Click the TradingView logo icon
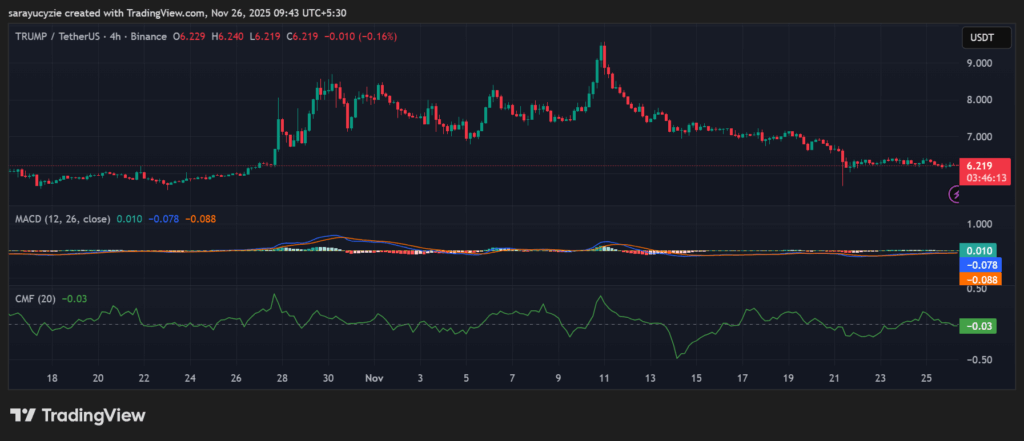The height and width of the screenshot is (441, 1024). click(23, 415)
